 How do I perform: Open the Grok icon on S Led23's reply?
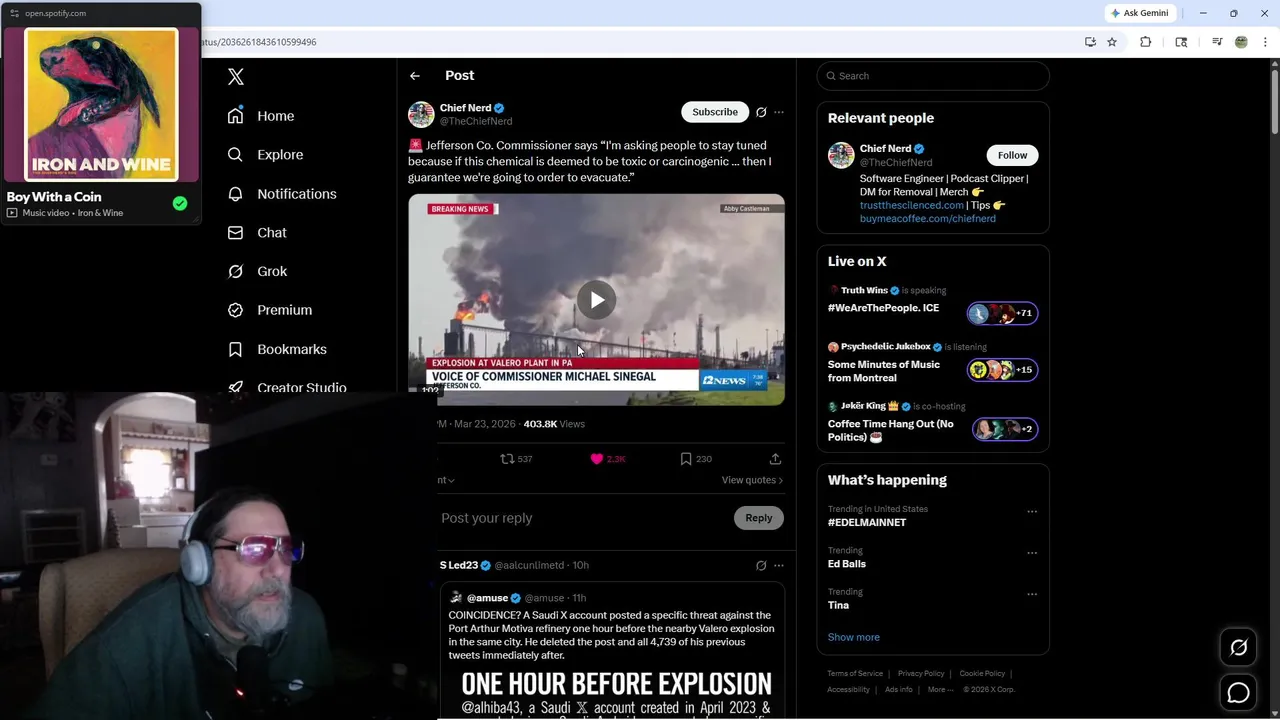(x=761, y=565)
